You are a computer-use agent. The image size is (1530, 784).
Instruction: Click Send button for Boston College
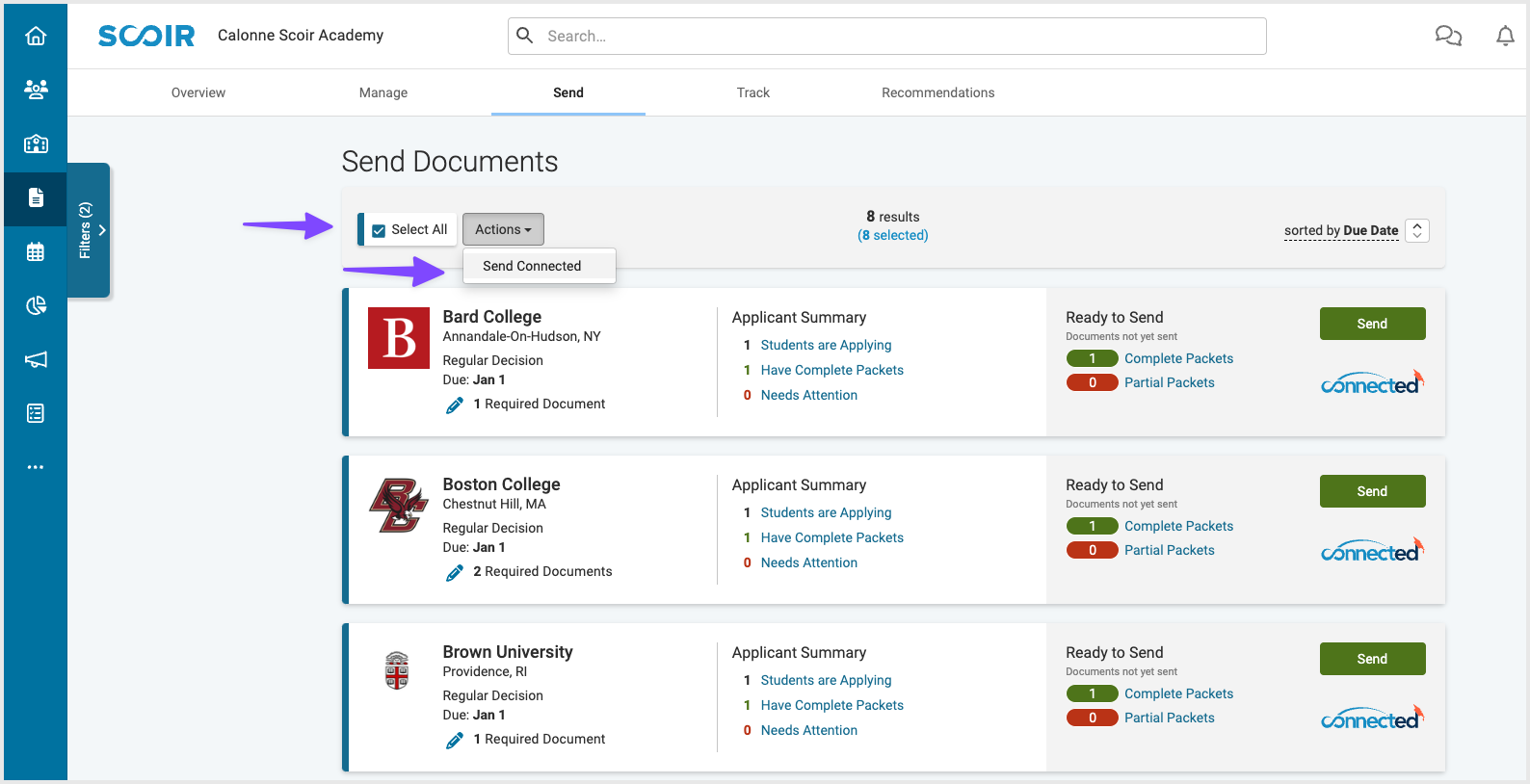[1372, 491]
